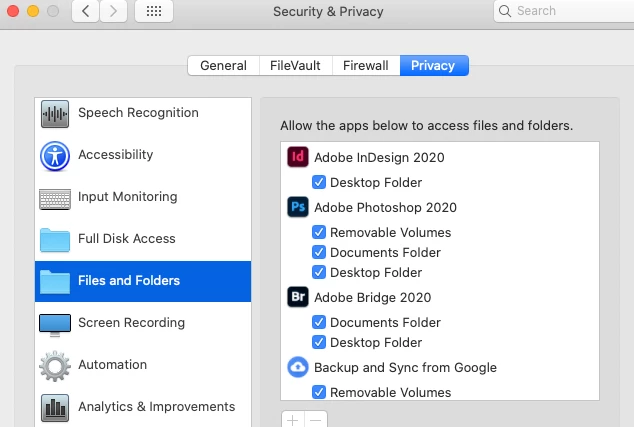Viewport: 634px width, 427px height.
Task: Go forward with the right arrow button
Action: [x=114, y=11]
